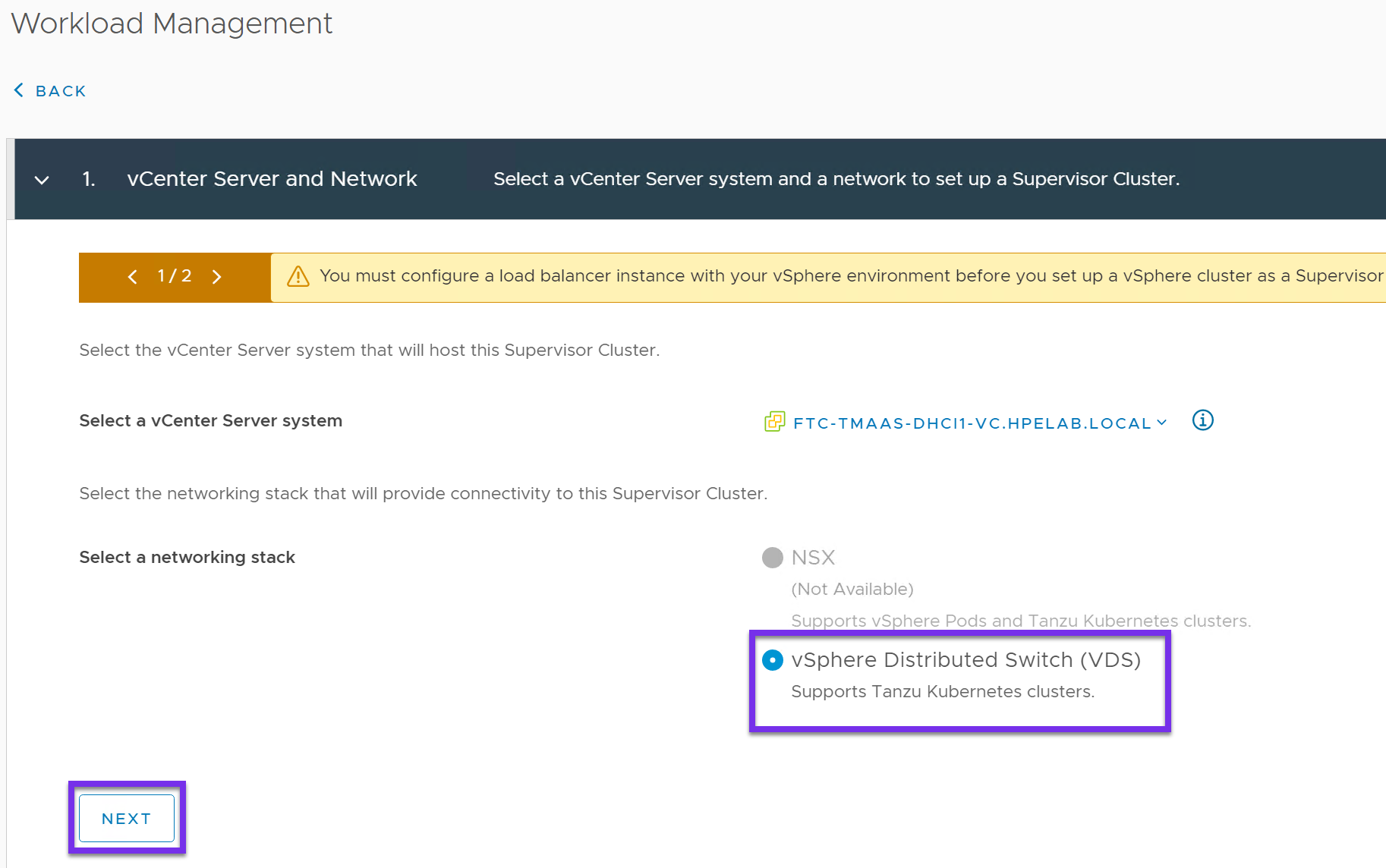Open the vCenter Server info icon
Screen dimensions: 1386x868
(1202, 420)
